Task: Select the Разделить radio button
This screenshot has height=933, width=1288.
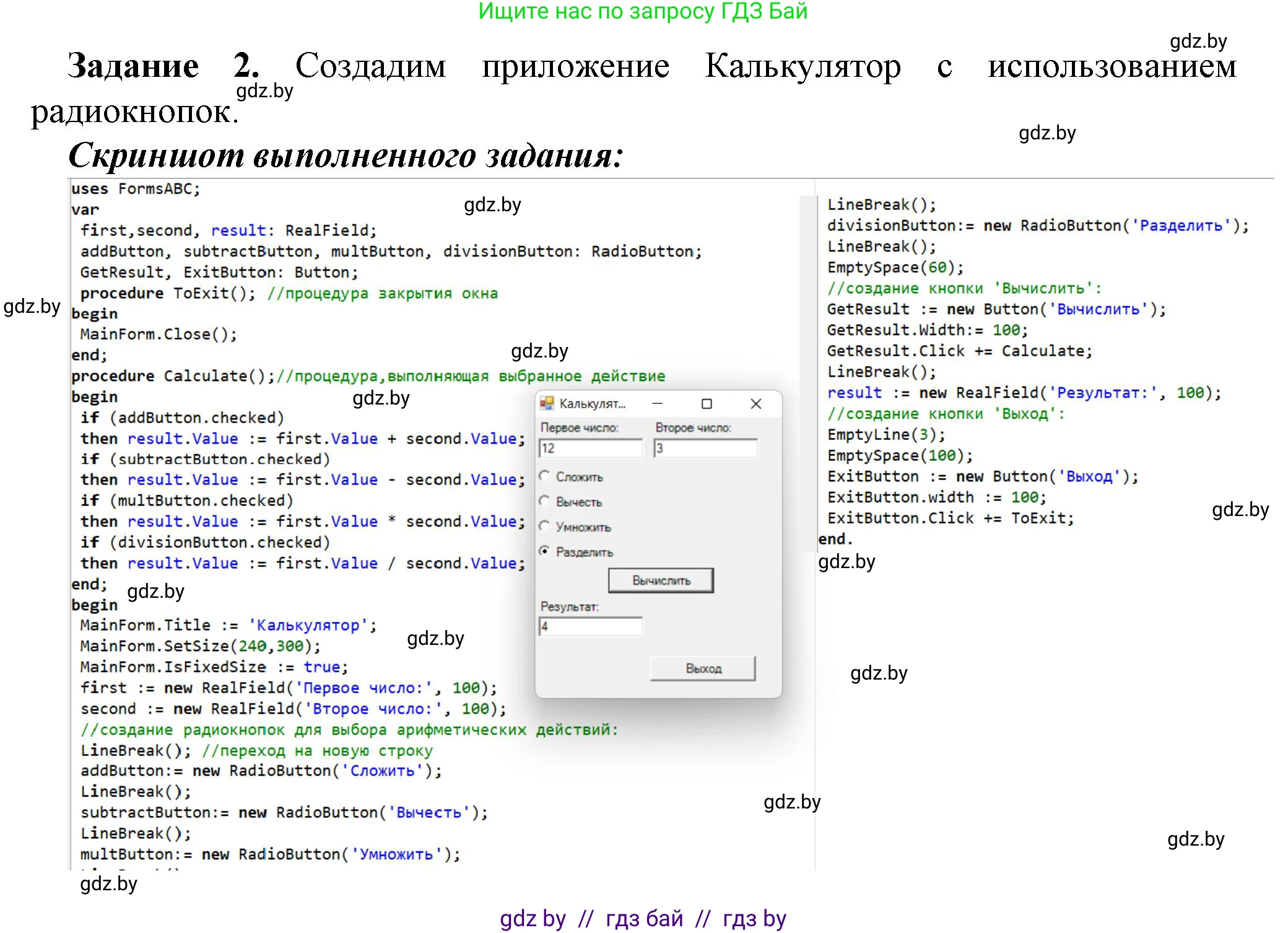Action: click(x=546, y=551)
